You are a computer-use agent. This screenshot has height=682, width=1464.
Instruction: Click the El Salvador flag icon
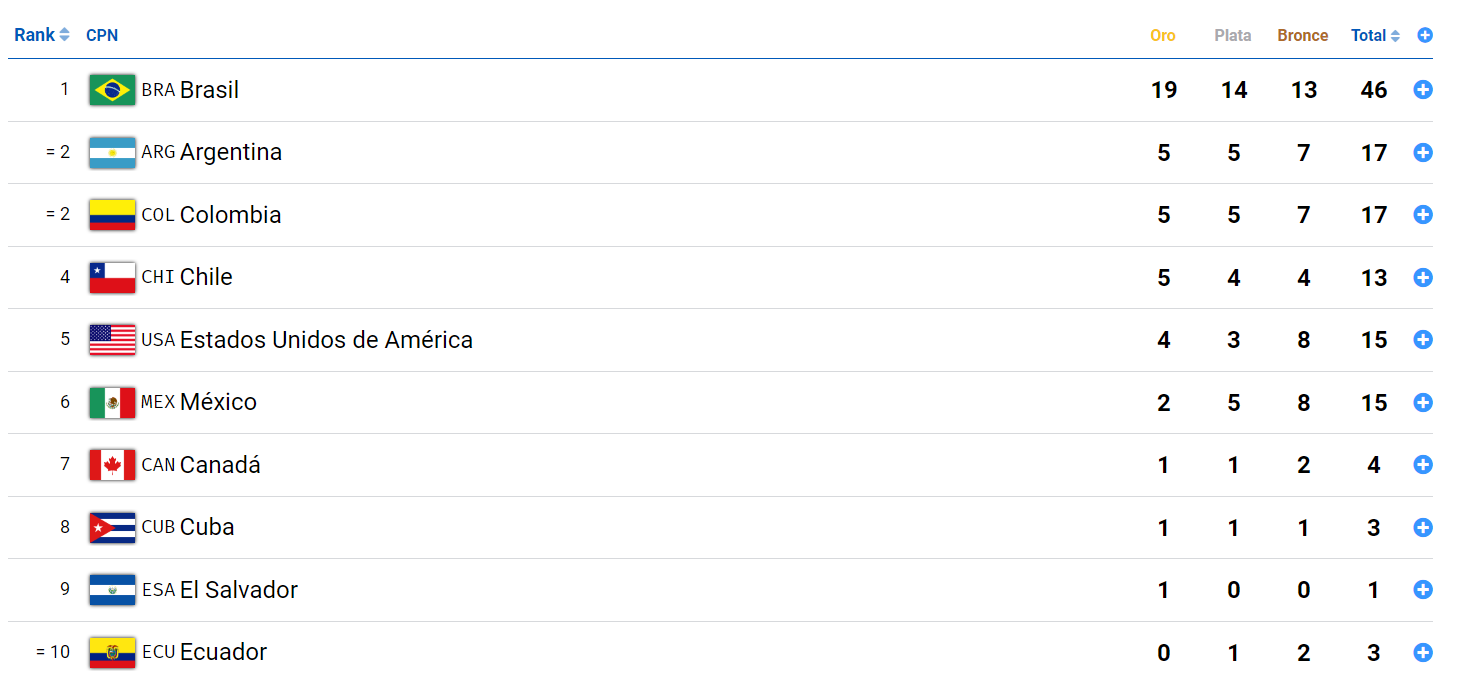point(112,590)
